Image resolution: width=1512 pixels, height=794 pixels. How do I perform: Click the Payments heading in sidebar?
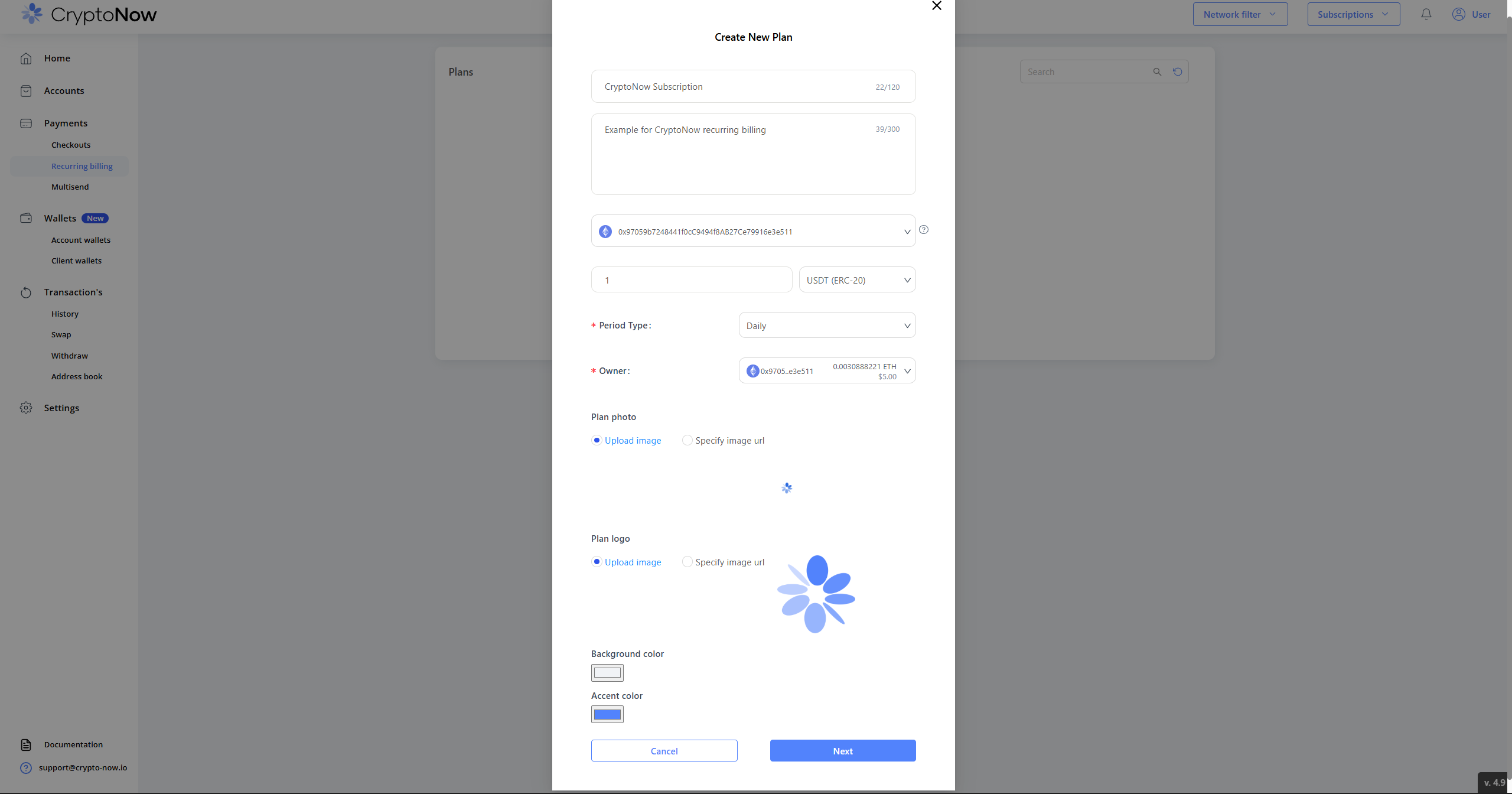click(66, 123)
